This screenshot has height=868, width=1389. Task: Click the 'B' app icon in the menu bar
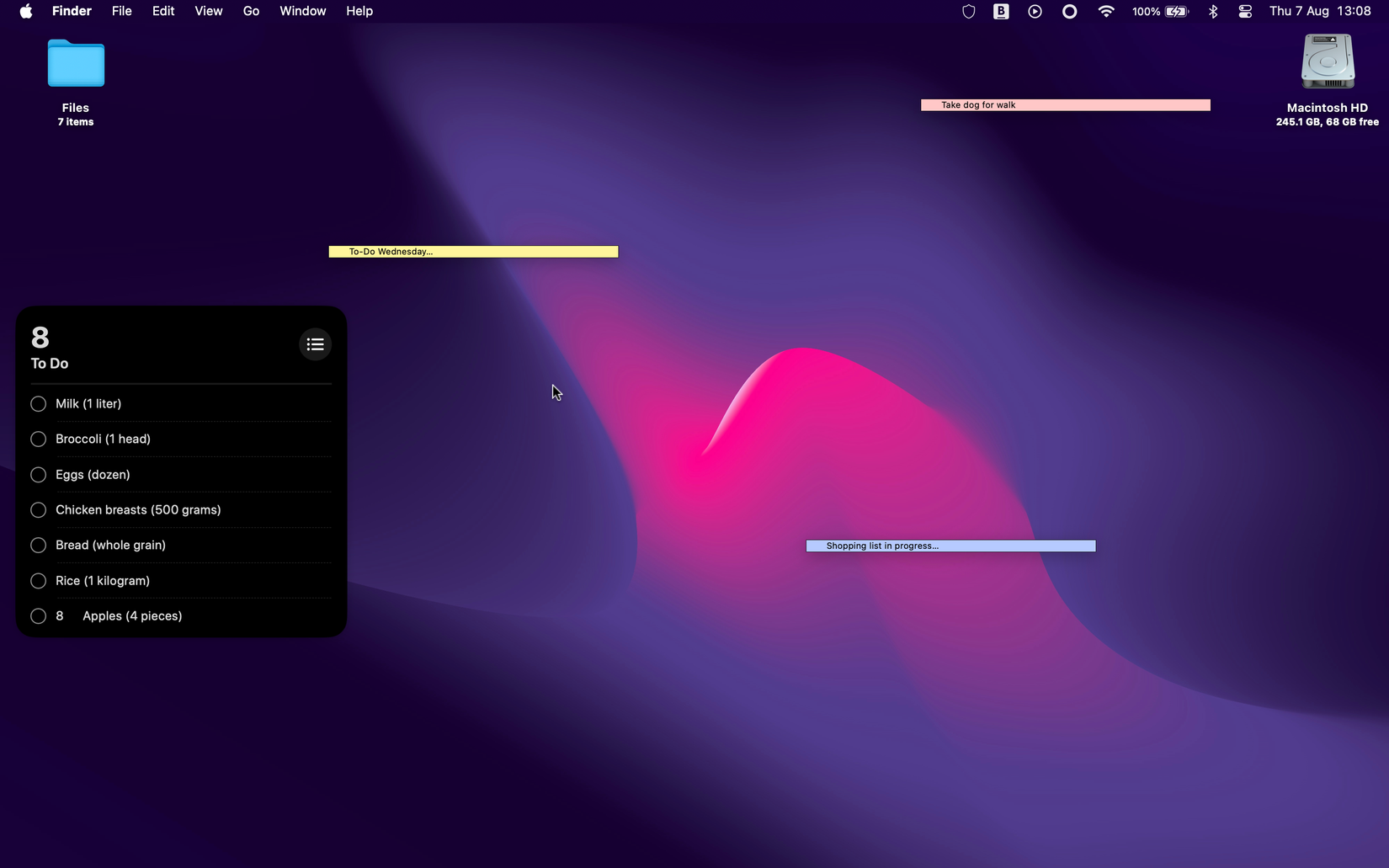(1000, 11)
